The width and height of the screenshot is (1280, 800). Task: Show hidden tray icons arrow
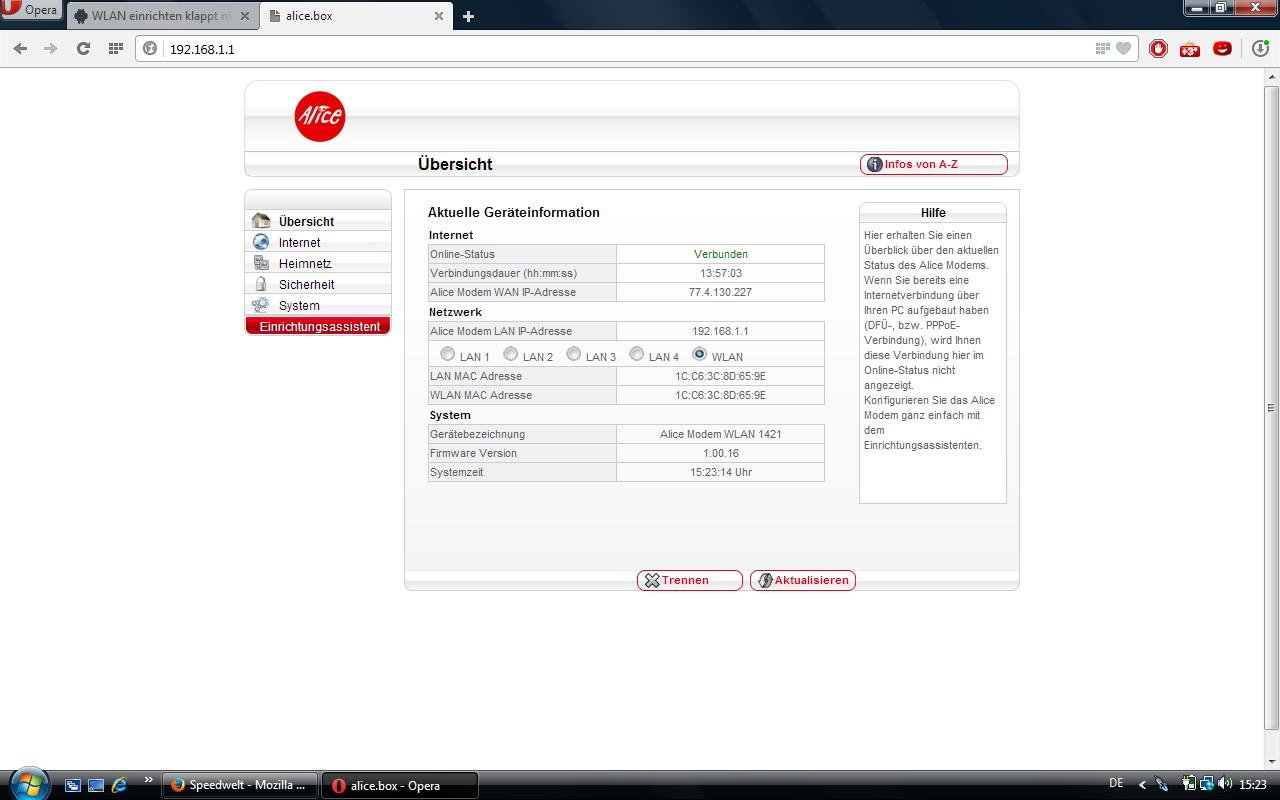click(1142, 785)
